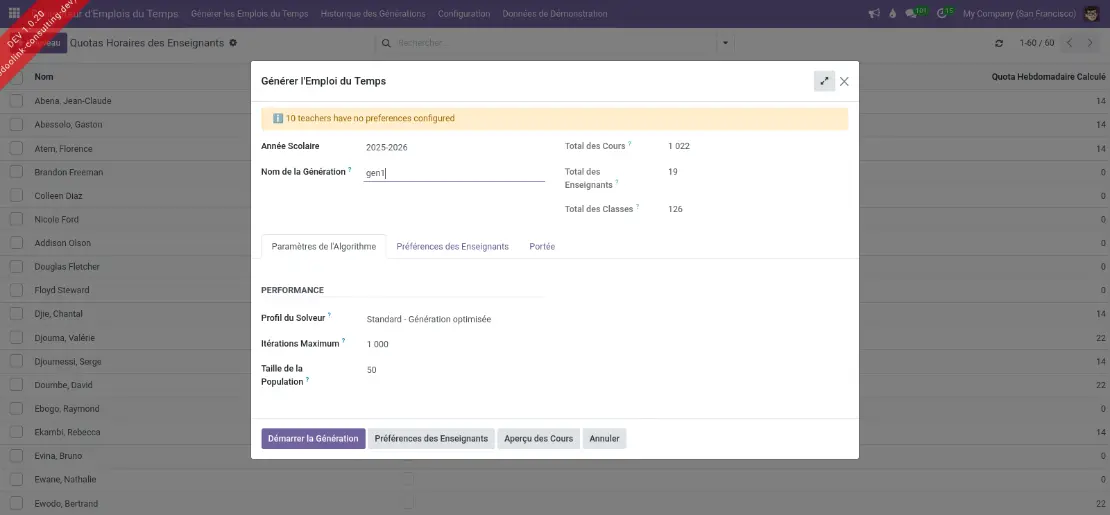This screenshot has width=1110, height=515.
Task: Click the droplet icon in top bar
Action: coord(894,14)
